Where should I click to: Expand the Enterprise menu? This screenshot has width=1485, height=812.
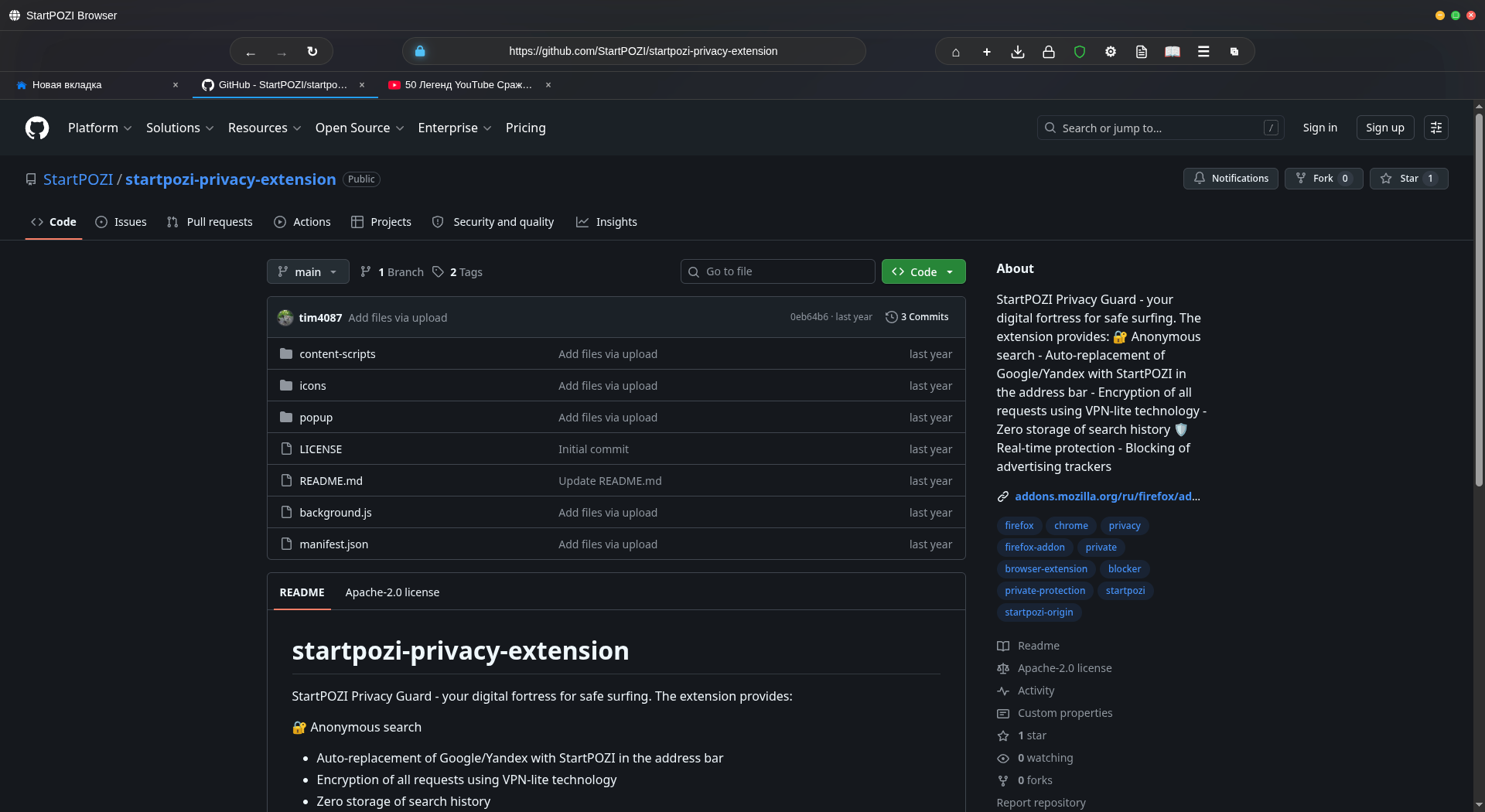pyautogui.click(x=455, y=128)
